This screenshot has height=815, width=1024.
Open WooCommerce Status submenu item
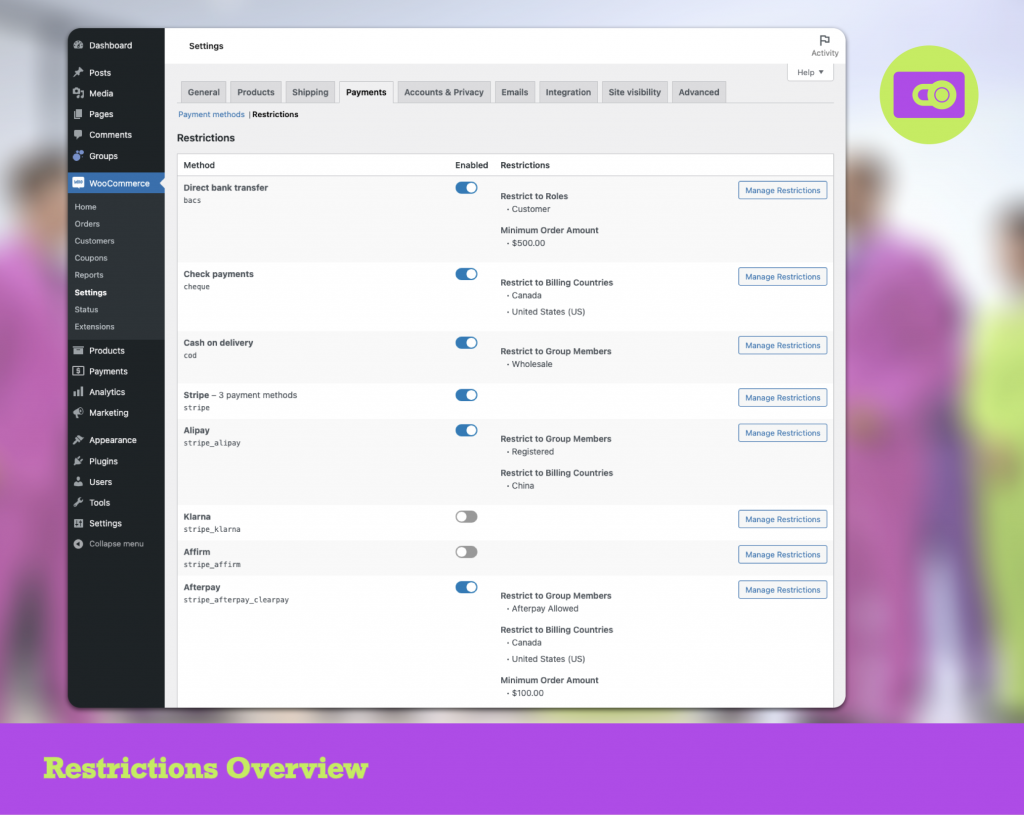click(86, 310)
